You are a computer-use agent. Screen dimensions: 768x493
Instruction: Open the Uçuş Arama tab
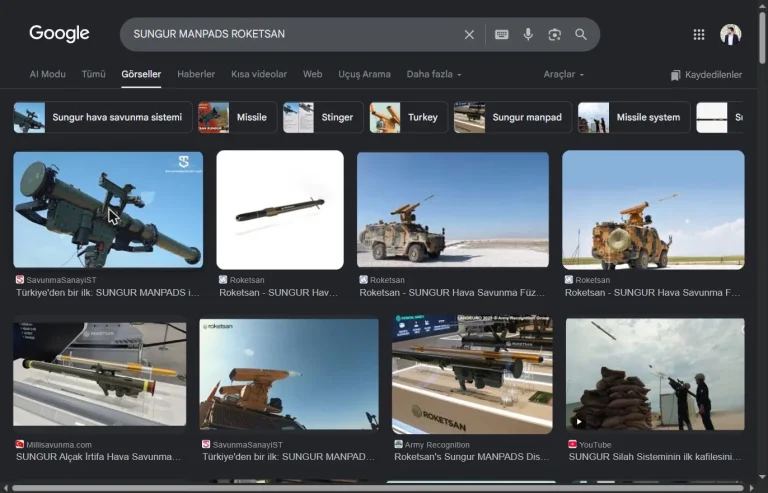(x=364, y=74)
